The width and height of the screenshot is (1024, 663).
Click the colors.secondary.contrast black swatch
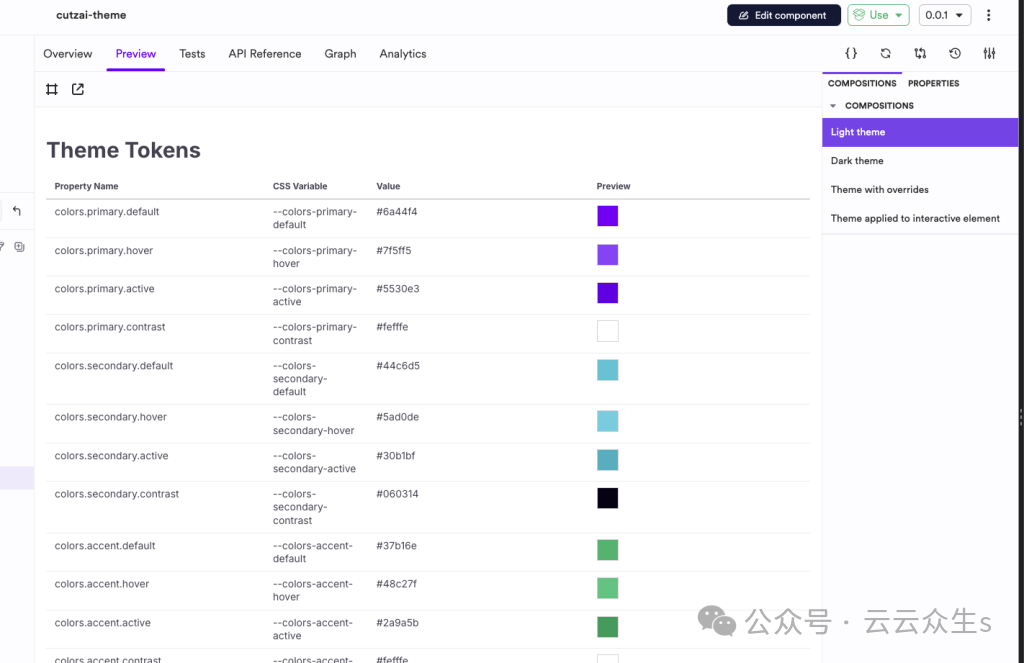click(607, 498)
